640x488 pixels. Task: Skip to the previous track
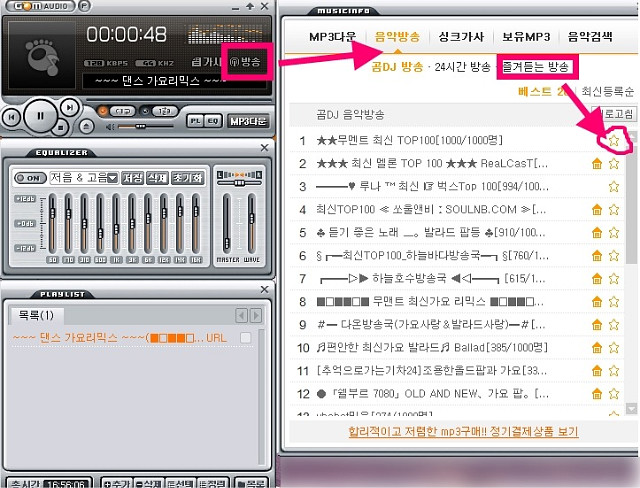point(11,118)
